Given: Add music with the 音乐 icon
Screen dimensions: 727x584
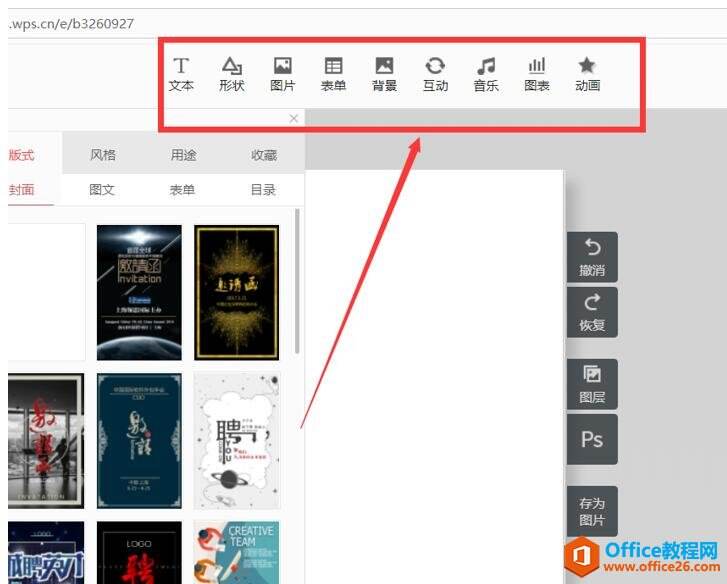Looking at the screenshot, I should [486, 74].
